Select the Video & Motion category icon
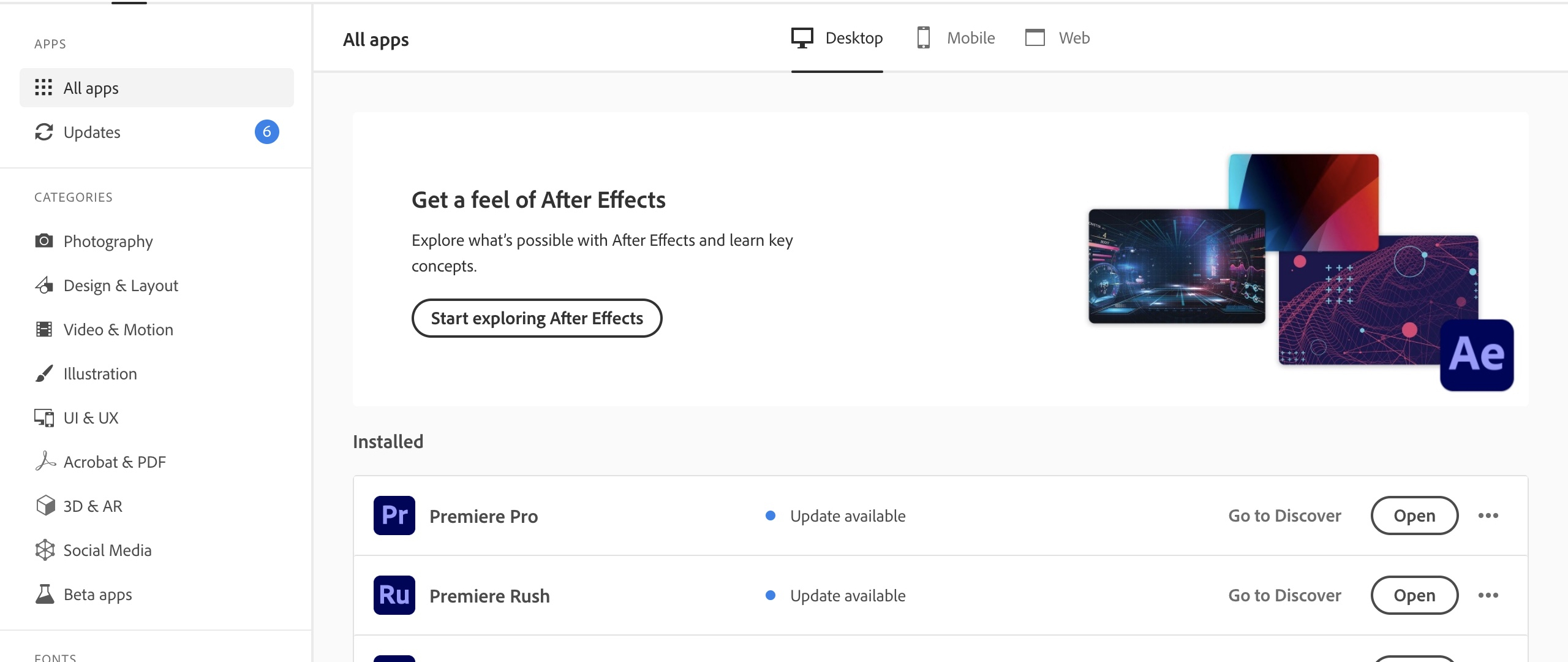 42,329
